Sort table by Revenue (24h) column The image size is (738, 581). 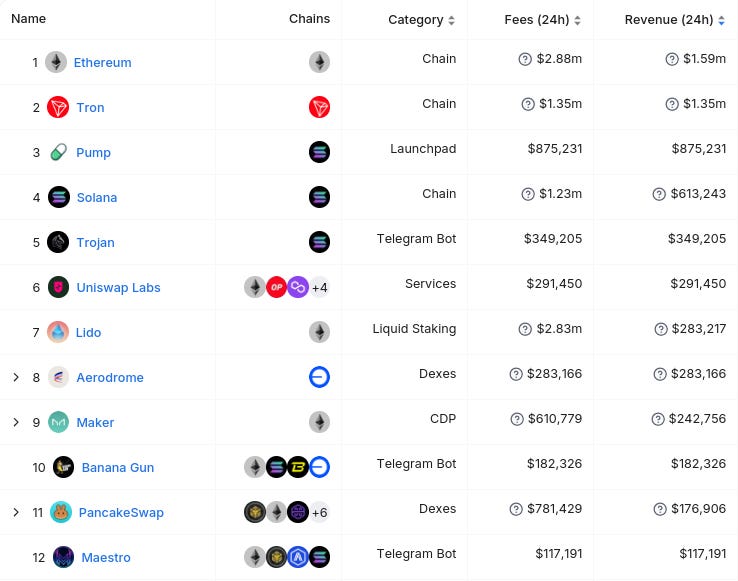click(674, 20)
